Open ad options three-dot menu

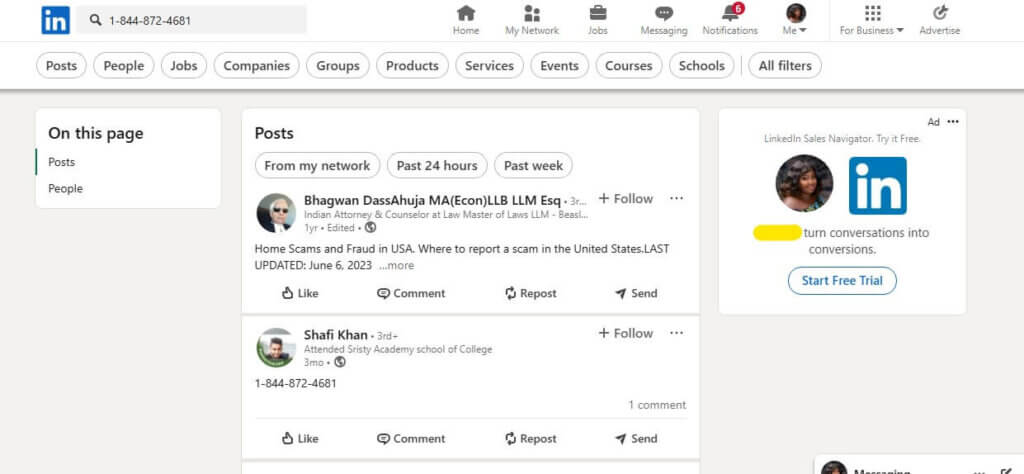[x=953, y=121]
